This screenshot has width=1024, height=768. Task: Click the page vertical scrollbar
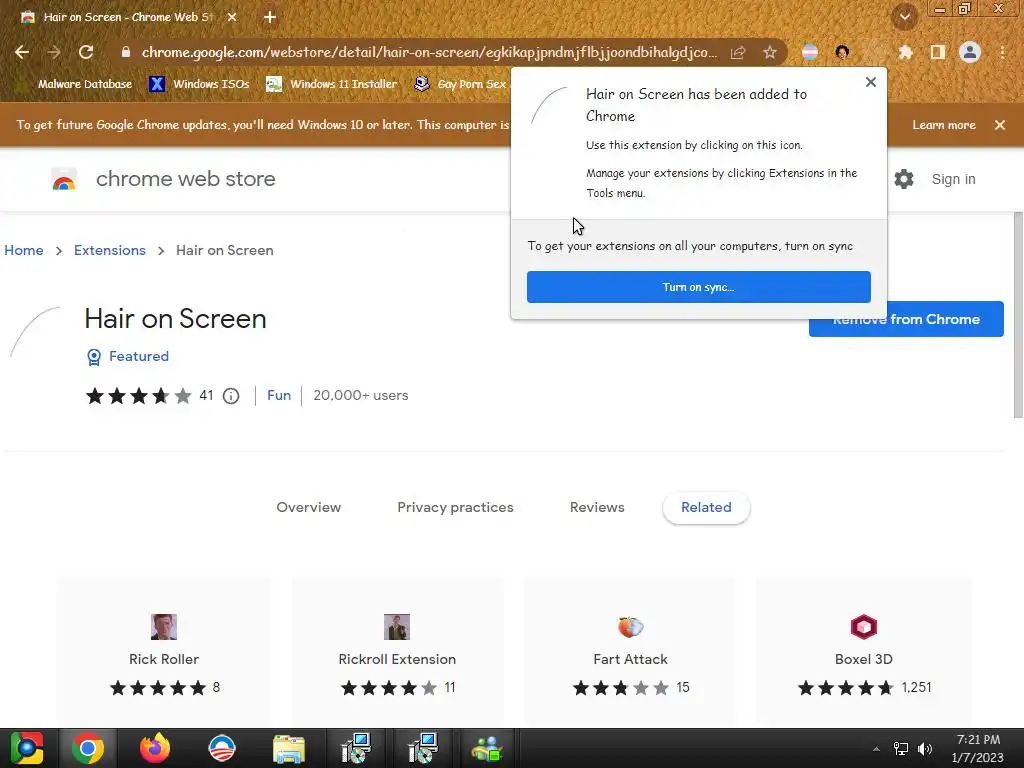click(1017, 315)
